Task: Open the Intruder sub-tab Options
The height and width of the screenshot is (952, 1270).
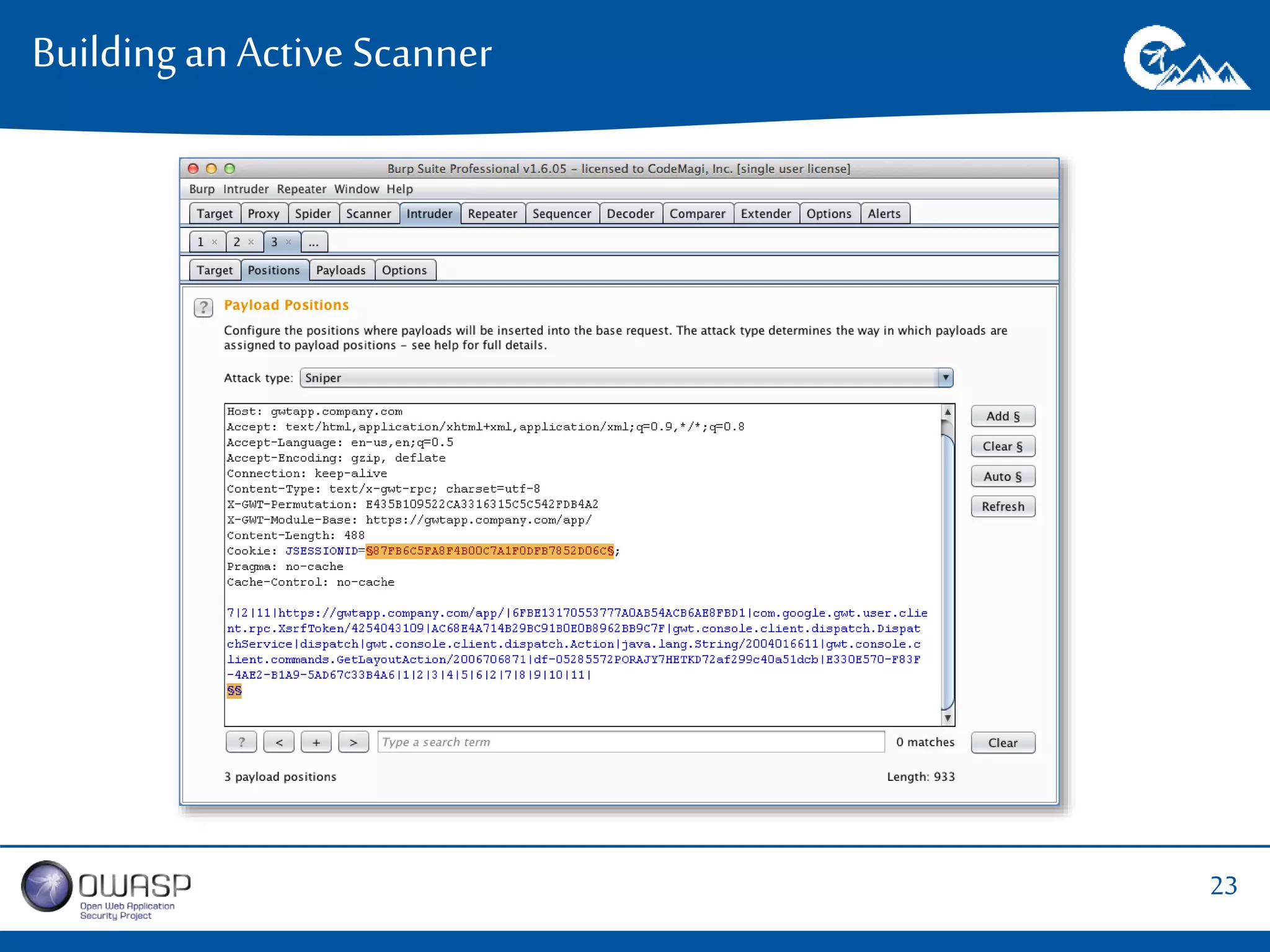Action: [404, 270]
